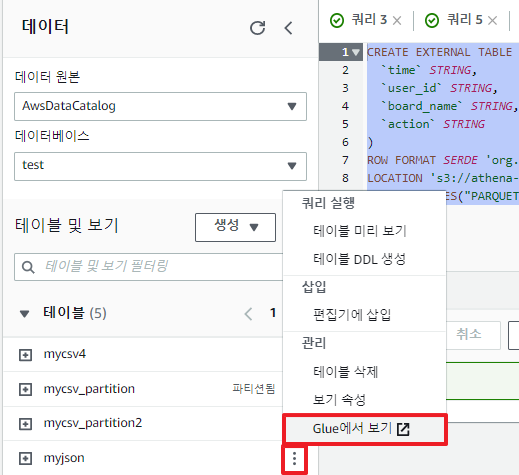Open the 생성 create dropdown
The image size is (519, 475).
(235, 227)
